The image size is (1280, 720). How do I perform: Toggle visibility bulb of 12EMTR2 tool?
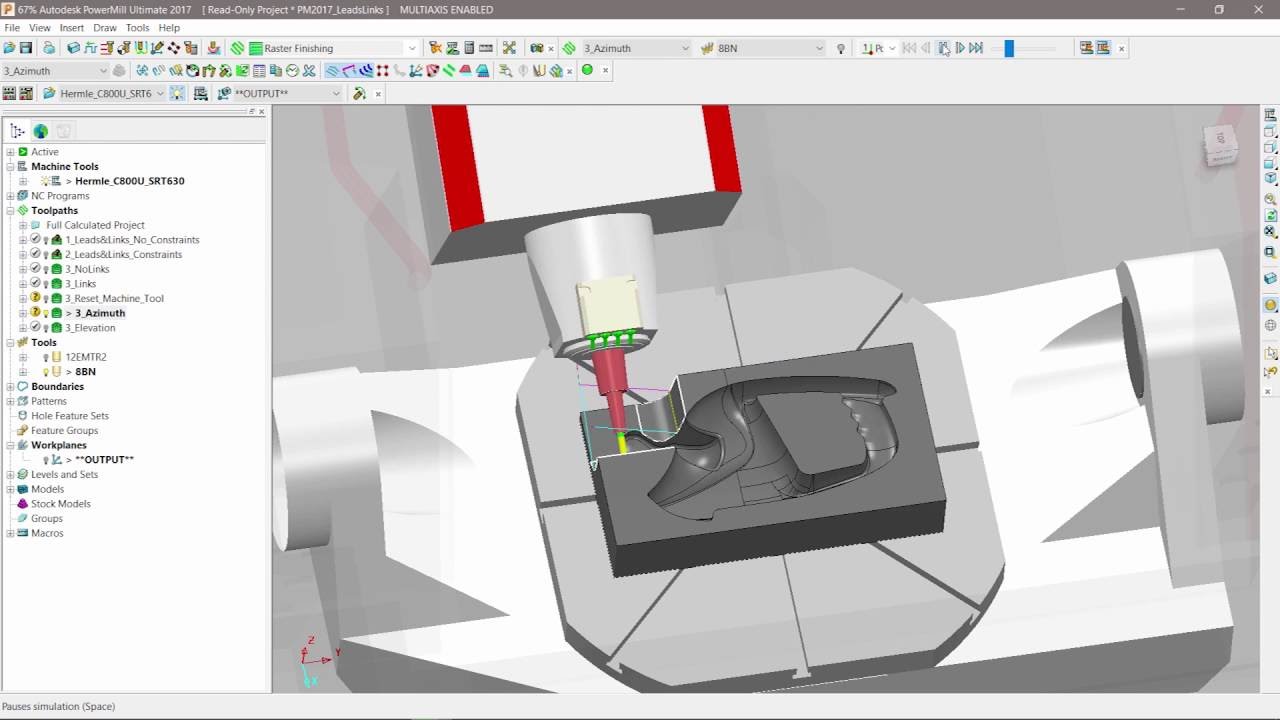pos(46,357)
